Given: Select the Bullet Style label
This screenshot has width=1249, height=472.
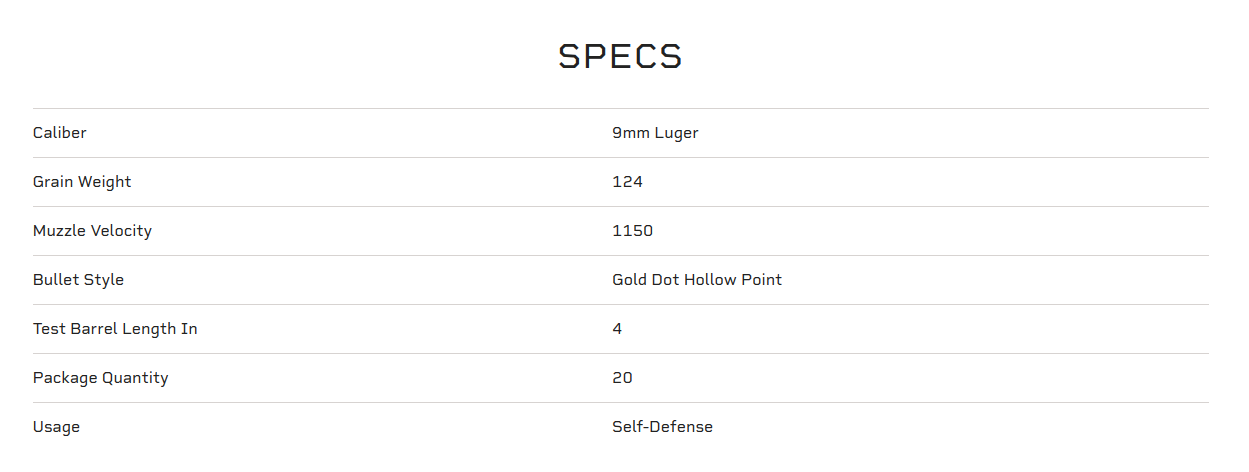Looking at the screenshot, I should [x=78, y=280].
